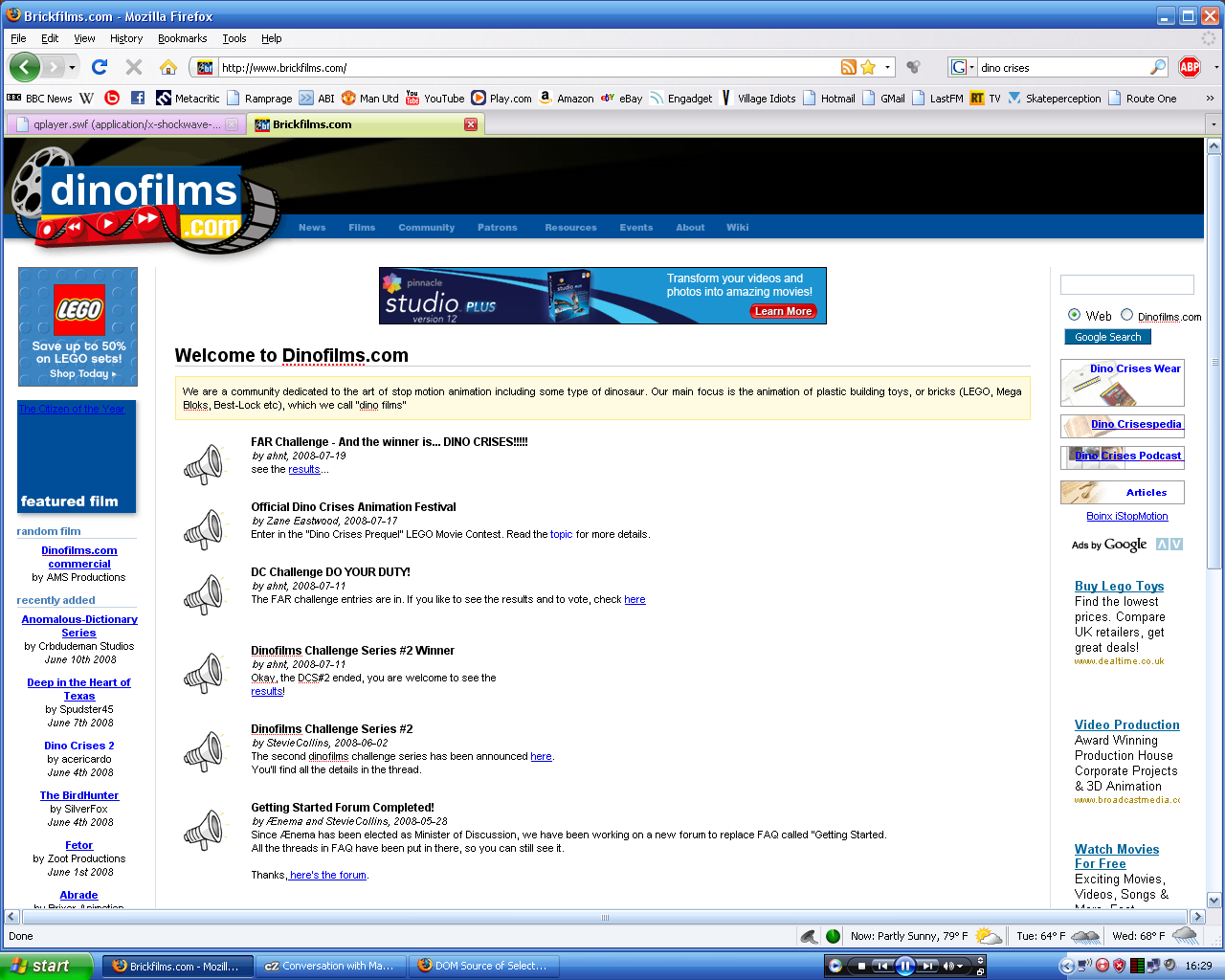This screenshot has height=980, width=1225.
Task: Select the Web search radio button
Action: (x=1074, y=316)
